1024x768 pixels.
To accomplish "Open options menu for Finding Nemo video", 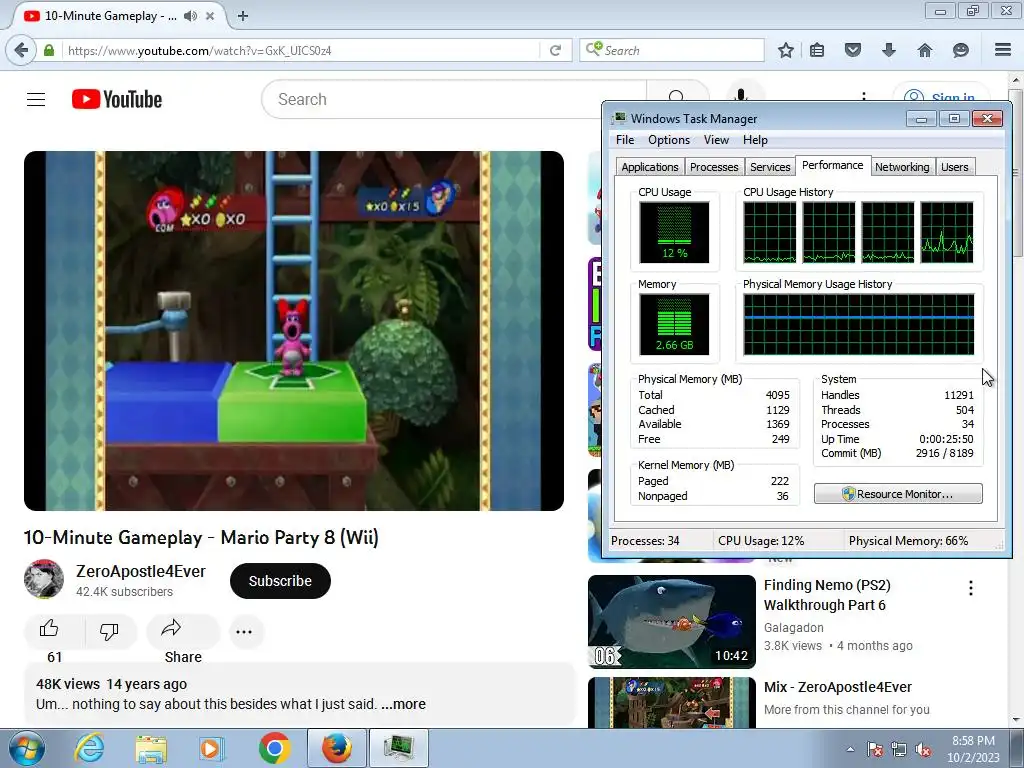I will click(x=971, y=588).
